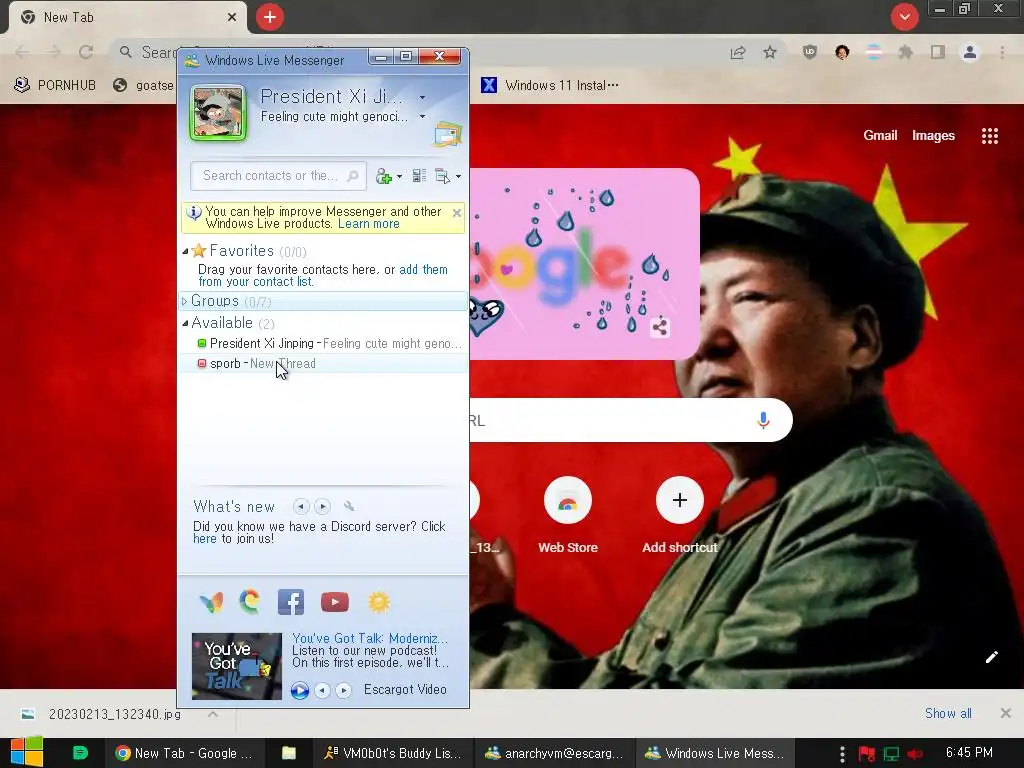Open the Google apps grid icon
Image resolution: width=1024 pixels, height=768 pixels.
point(989,136)
